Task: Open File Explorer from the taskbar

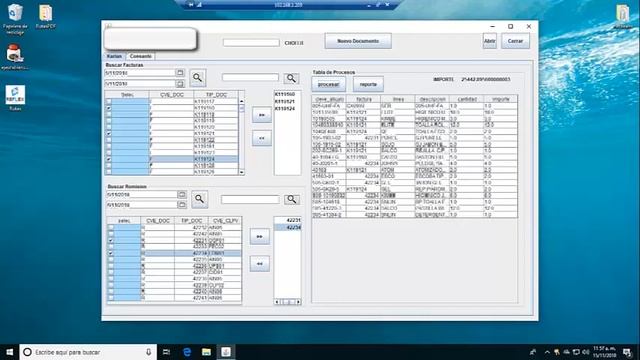Action: [207, 352]
